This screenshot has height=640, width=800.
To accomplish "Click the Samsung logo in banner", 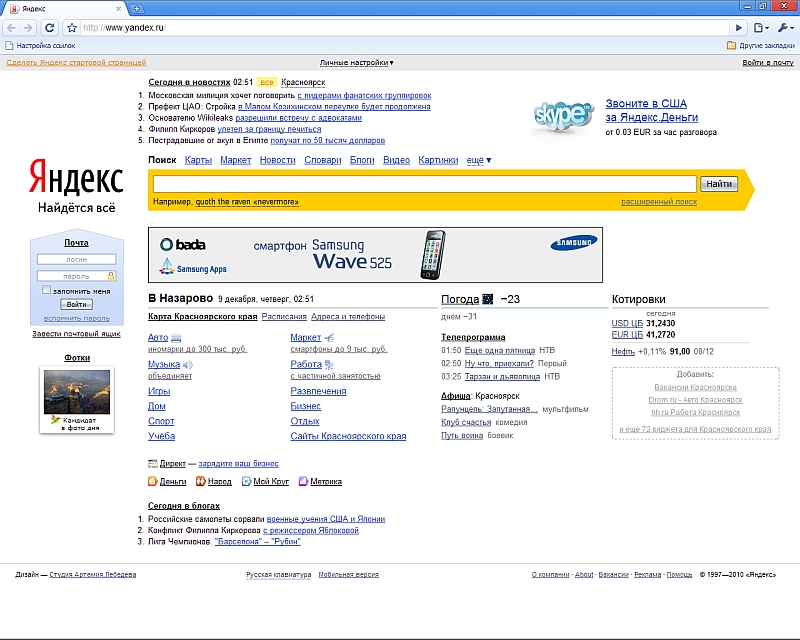I will 574,242.
